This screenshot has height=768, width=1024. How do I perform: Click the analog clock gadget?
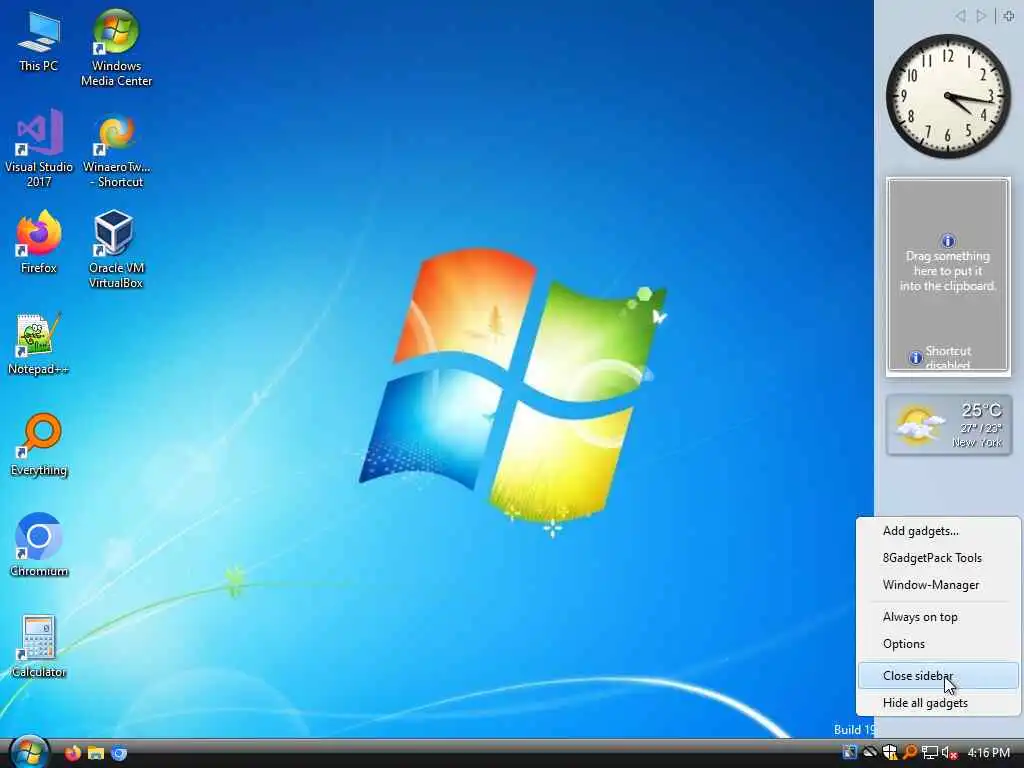tap(948, 96)
